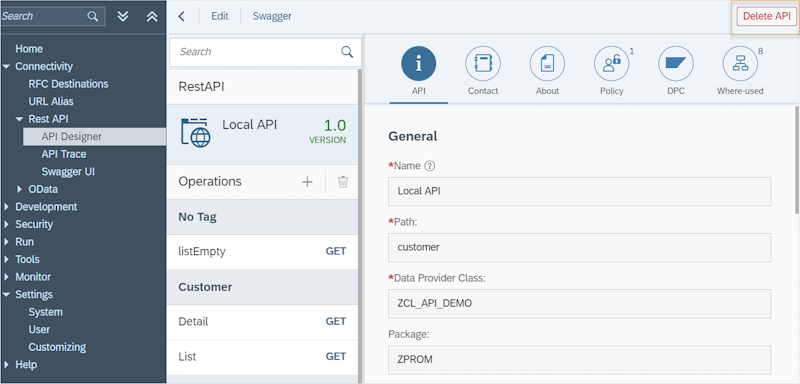
Task: Select the List GET operation
Action: point(262,356)
